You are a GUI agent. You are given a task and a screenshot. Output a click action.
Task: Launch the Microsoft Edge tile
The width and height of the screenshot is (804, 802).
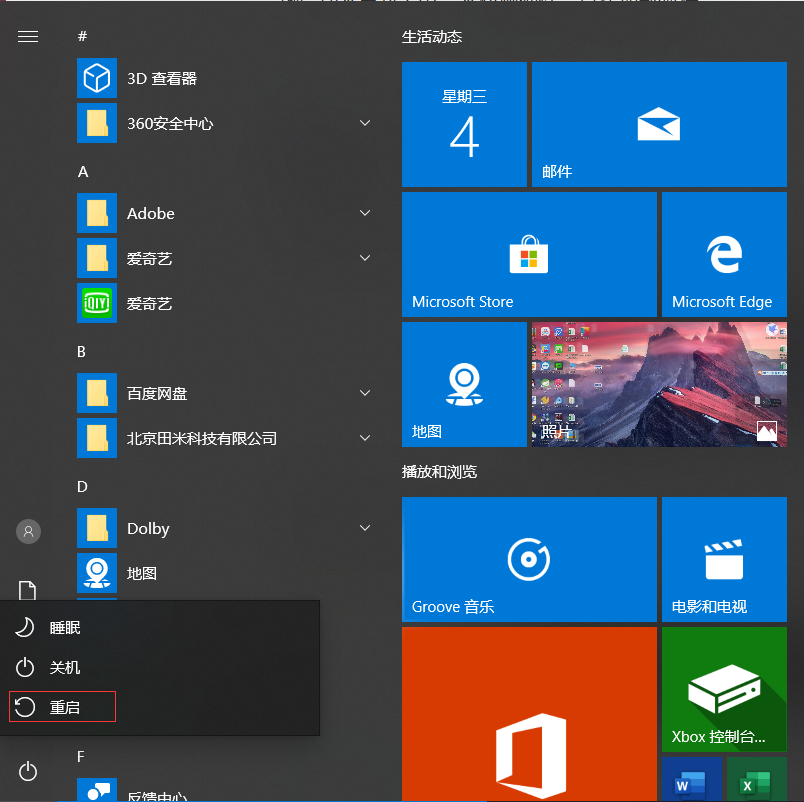(x=724, y=254)
